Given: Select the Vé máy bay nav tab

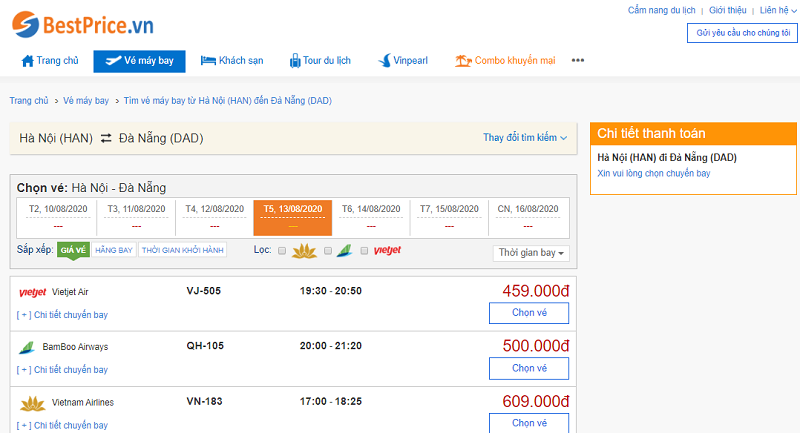Looking at the screenshot, I should pyautogui.click(x=139, y=61).
